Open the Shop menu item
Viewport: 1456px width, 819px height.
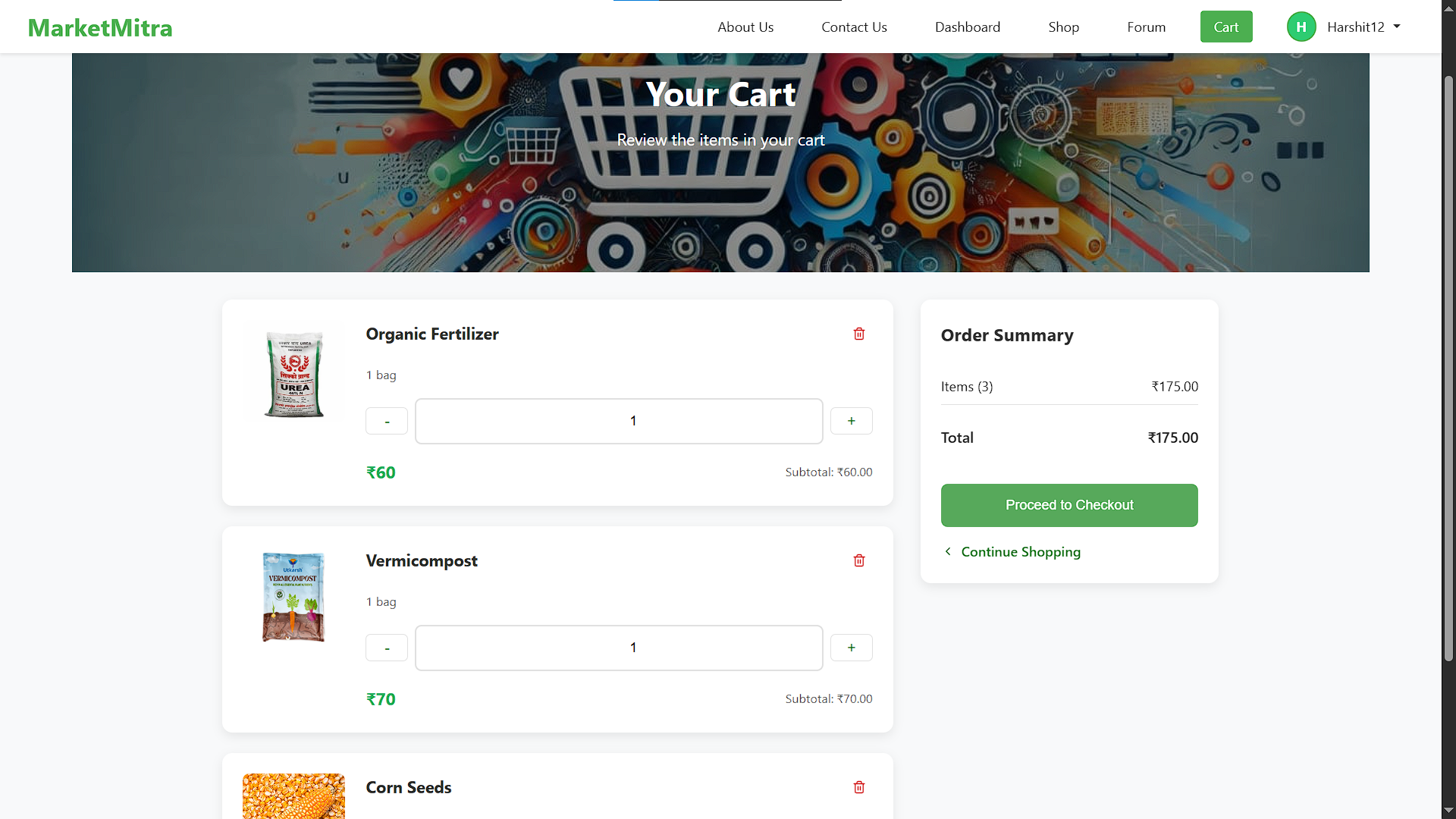(1063, 27)
